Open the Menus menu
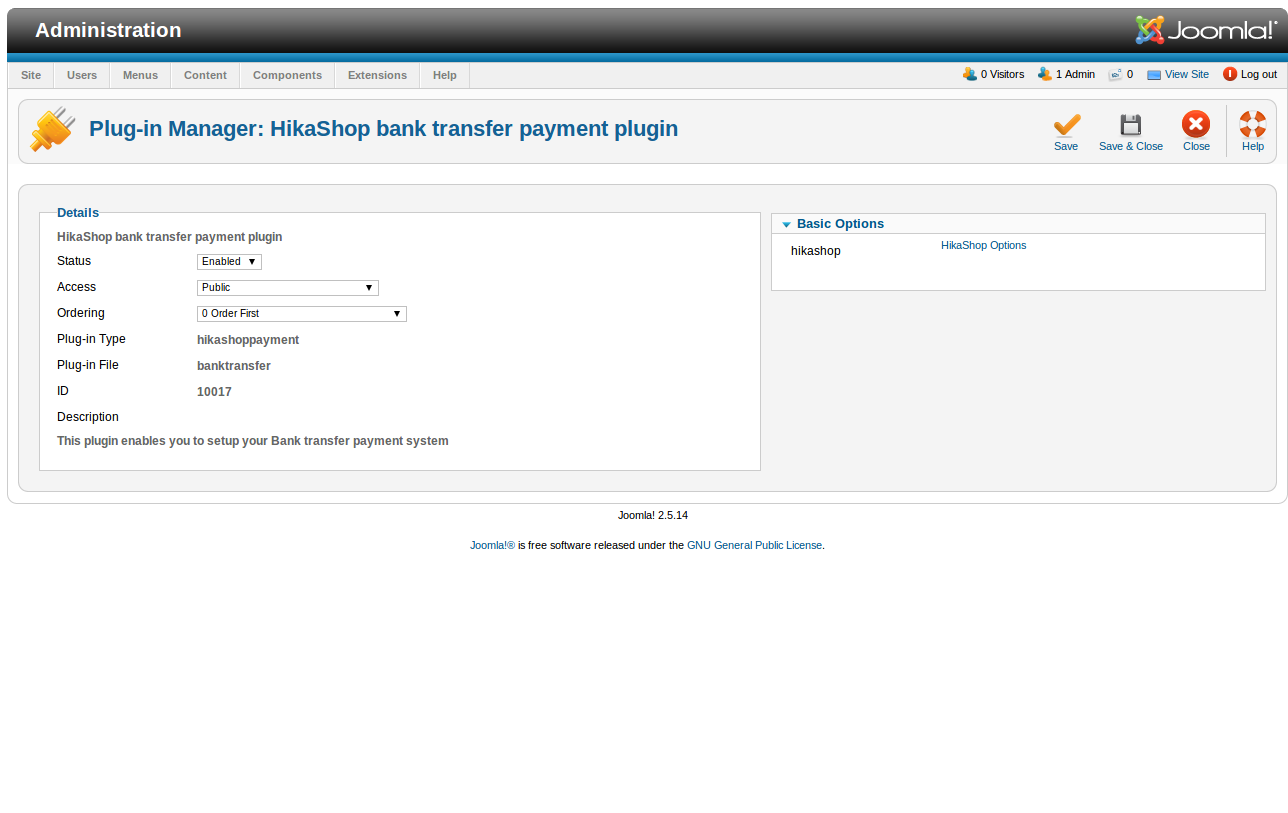 140,75
